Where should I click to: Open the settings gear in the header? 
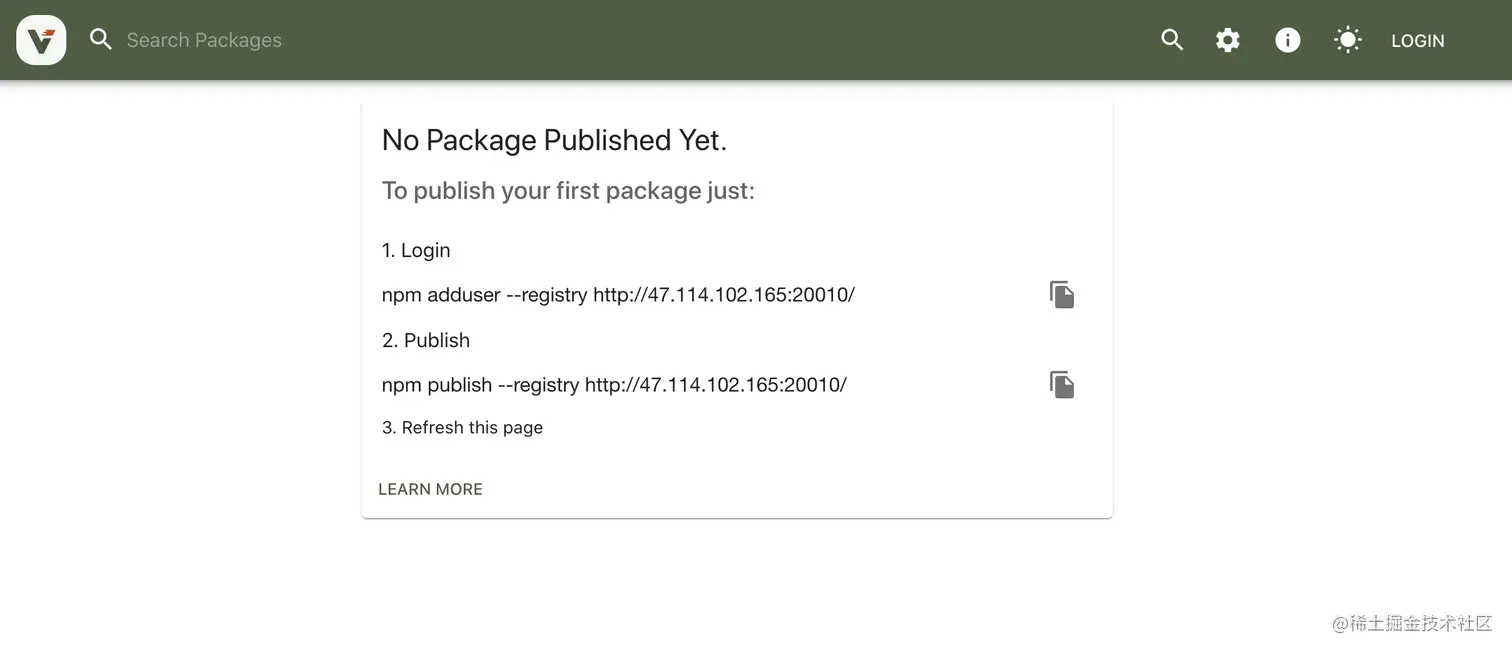point(1228,40)
